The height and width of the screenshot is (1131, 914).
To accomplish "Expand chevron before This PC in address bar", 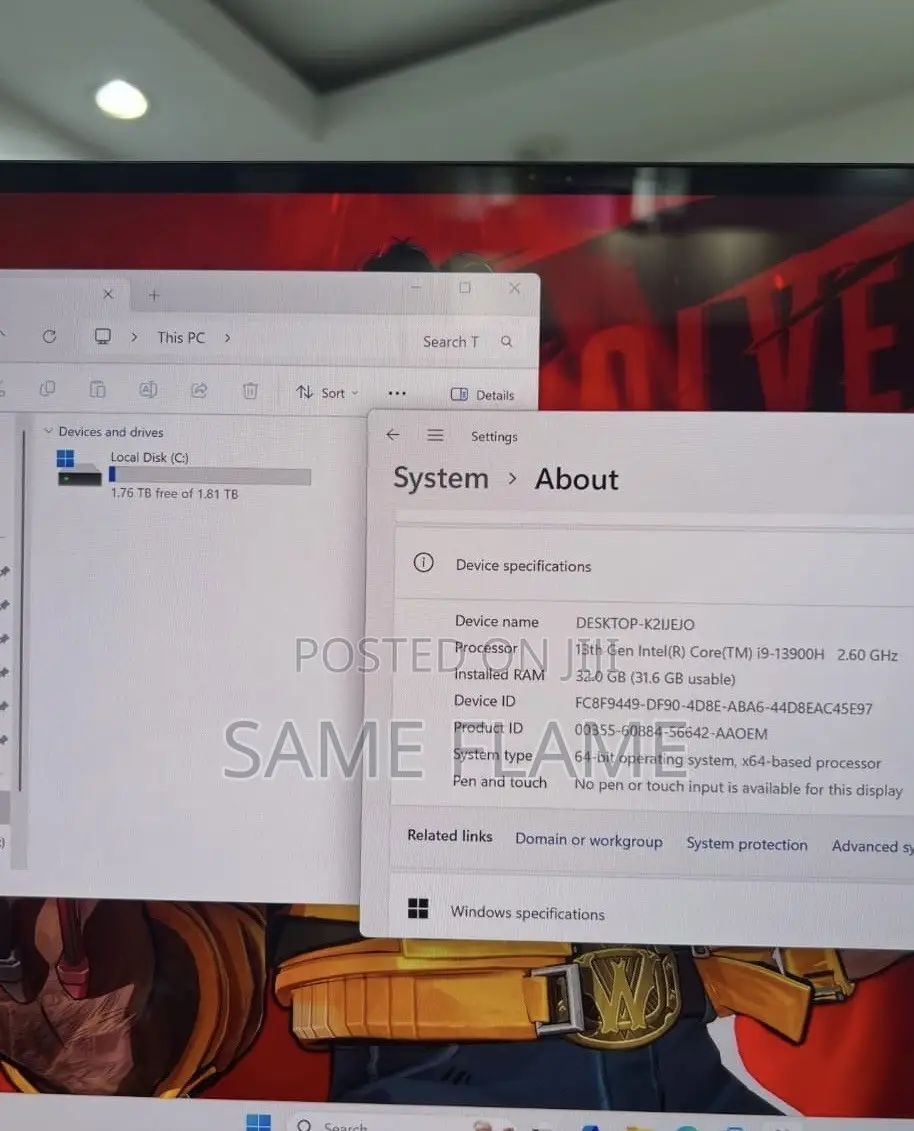I will [x=134, y=337].
